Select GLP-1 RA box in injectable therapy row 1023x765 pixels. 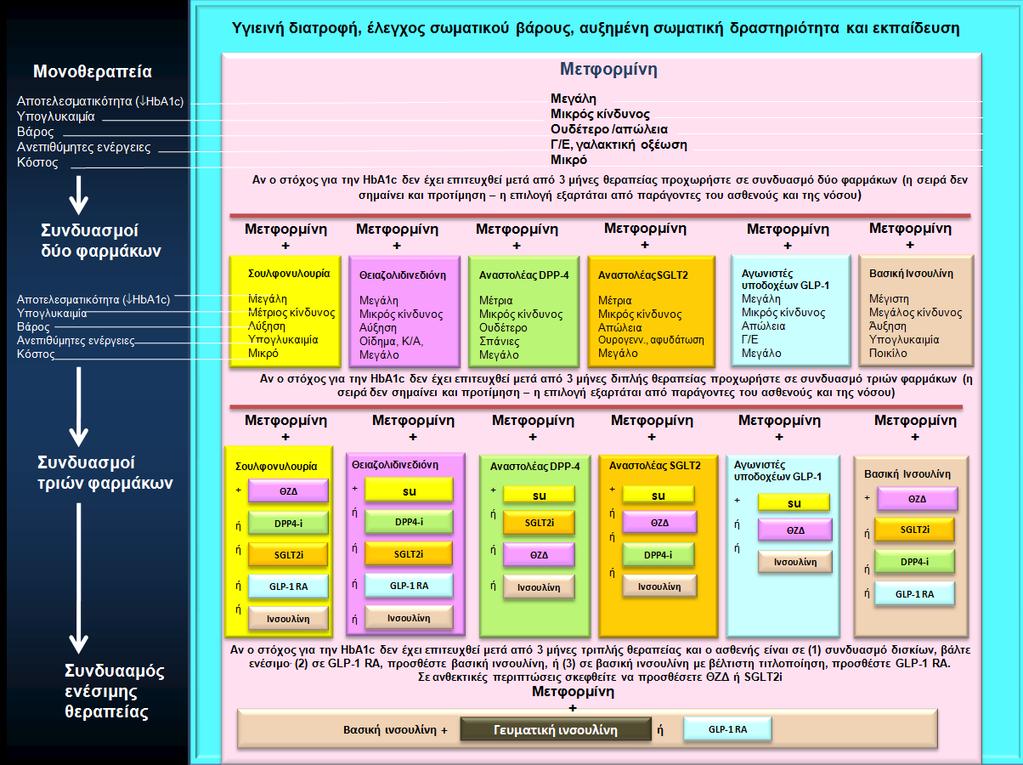click(x=727, y=729)
